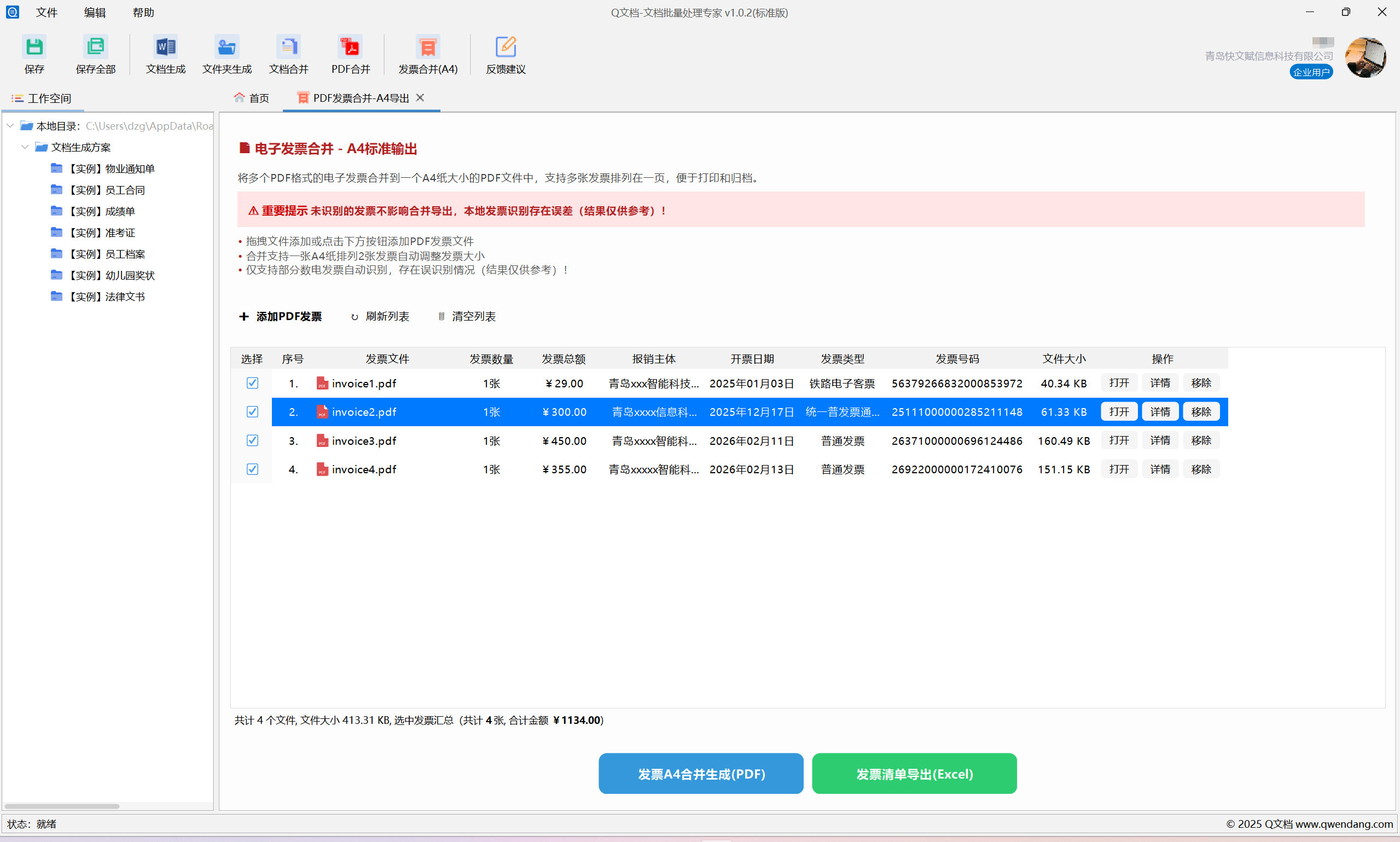This screenshot has width=1400, height=842.
Task: Collapse the local directory (本地目录) tree node
Action: [10, 125]
